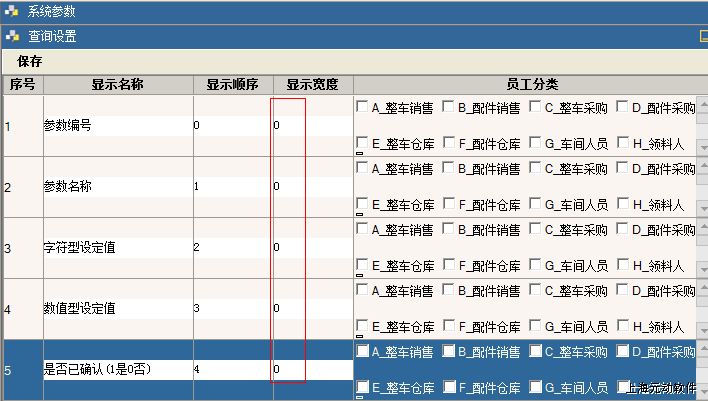Screen dimensions: 708x401
Task: Tick H_领料人 in row 4
Action: pos(622,327)
